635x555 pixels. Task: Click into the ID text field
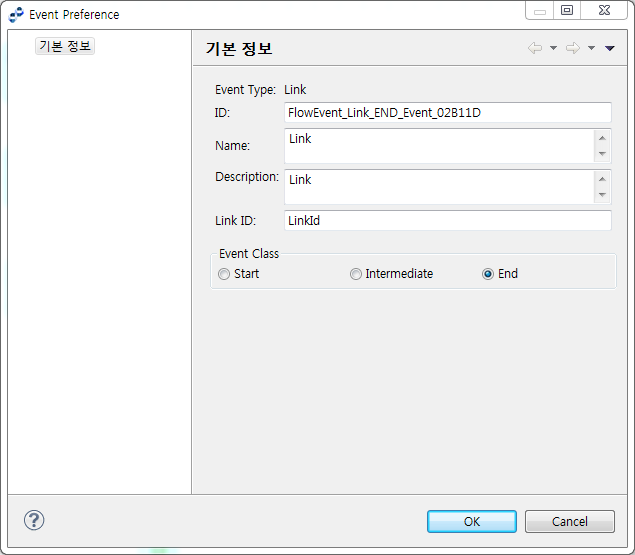447,113
